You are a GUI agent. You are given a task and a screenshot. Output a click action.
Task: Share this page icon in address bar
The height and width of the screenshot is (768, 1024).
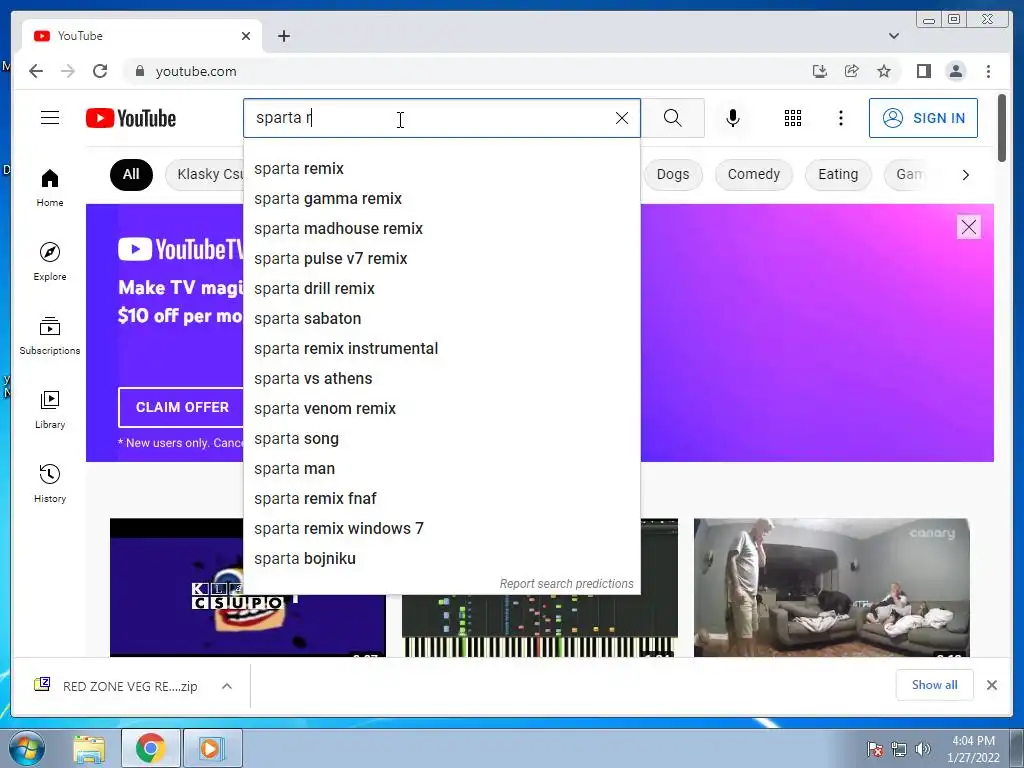coord(852,71)
